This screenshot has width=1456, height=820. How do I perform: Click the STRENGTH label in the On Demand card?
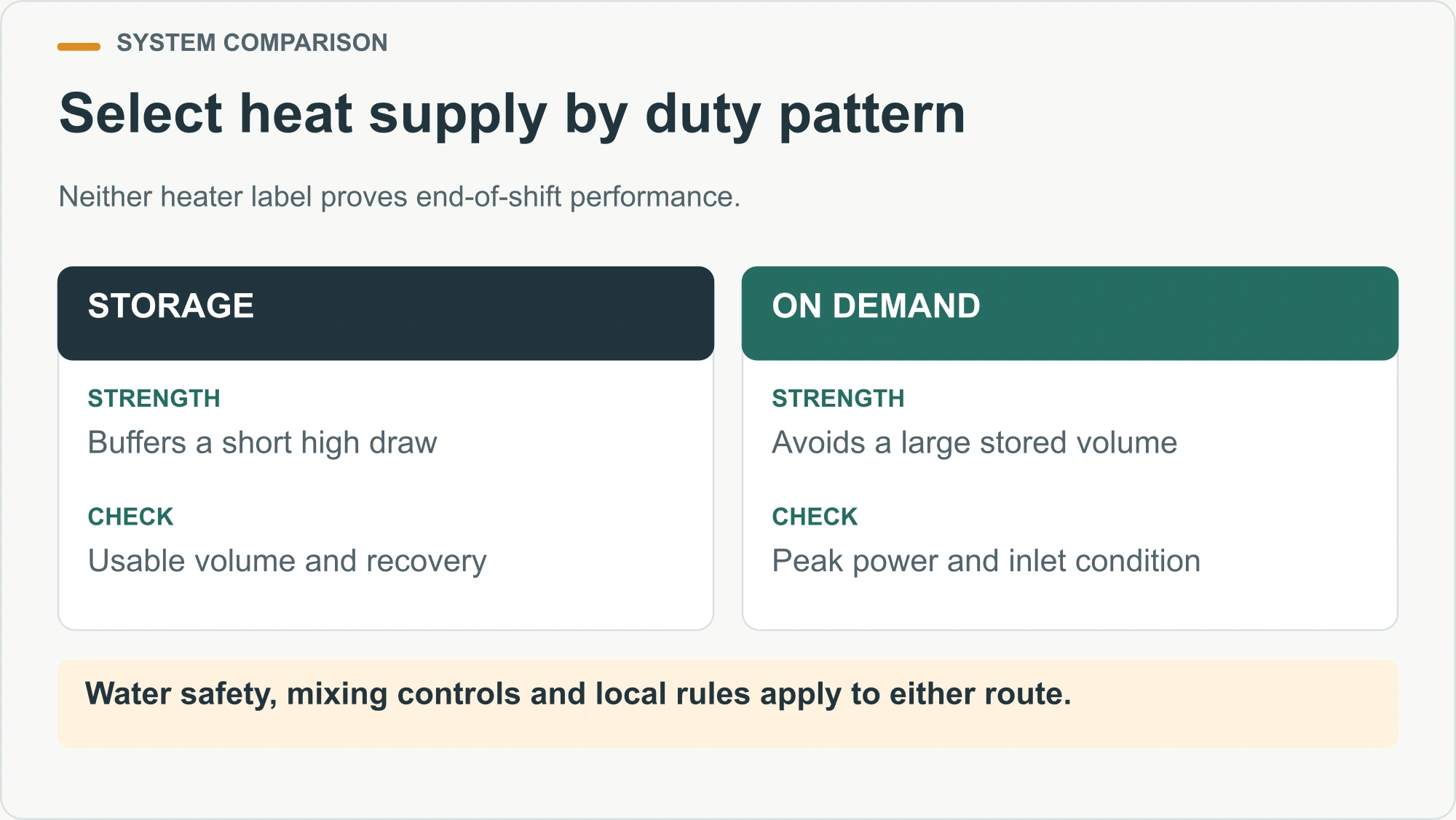pos(838,399)
